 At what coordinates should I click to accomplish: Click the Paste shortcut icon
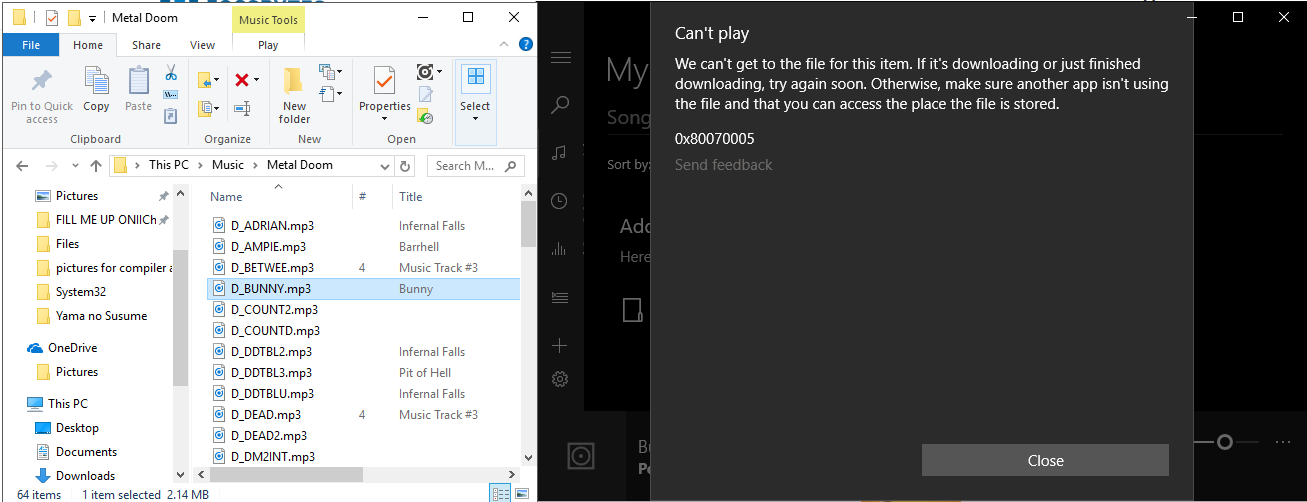click(x=171, y=116)
